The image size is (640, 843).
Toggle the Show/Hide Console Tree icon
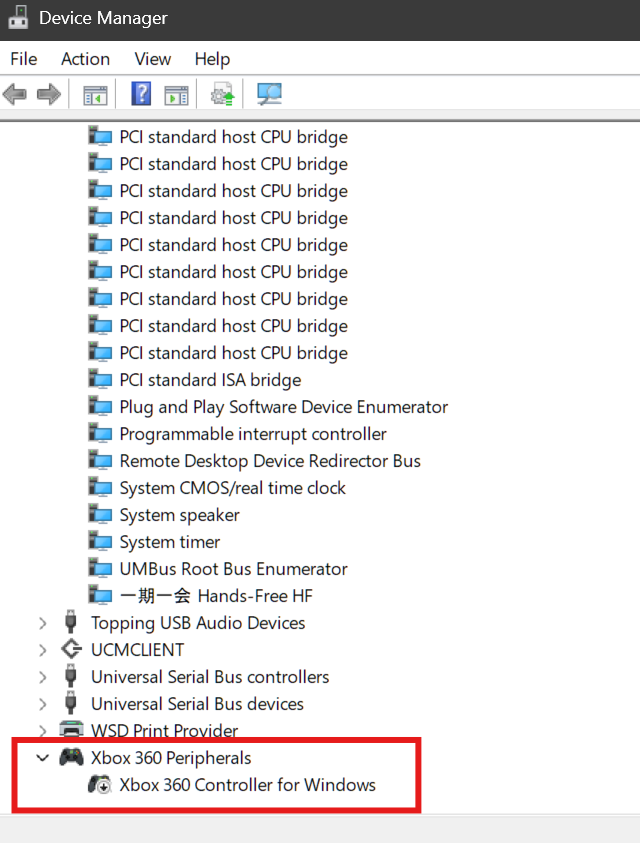click(x=95, y=95)
